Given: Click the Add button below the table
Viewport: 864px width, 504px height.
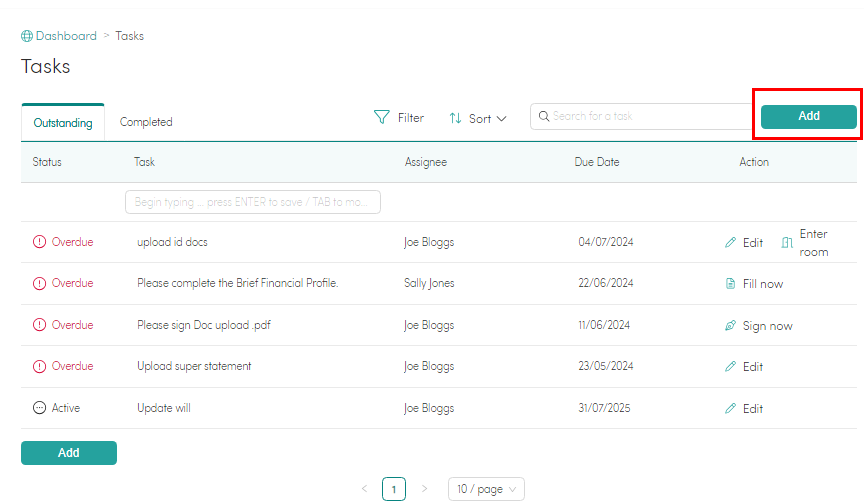Looking at the screenshot, I should coord(69,453).
